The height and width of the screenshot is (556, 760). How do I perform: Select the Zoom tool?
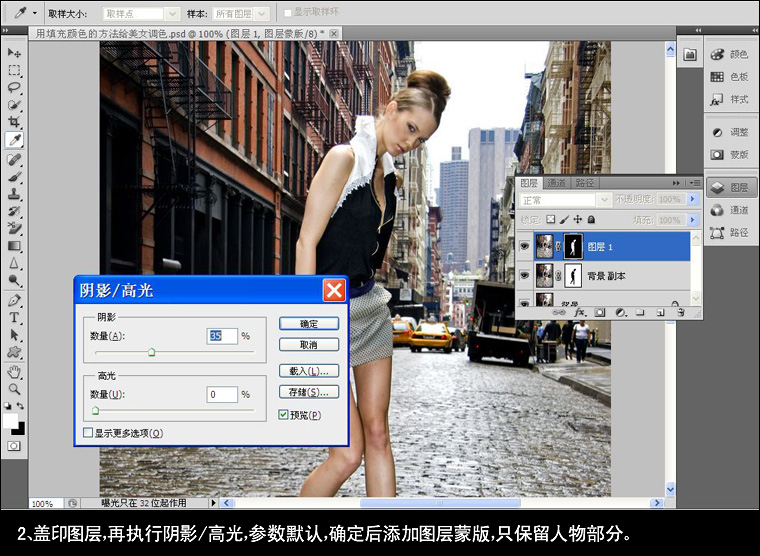pos(14,389)
